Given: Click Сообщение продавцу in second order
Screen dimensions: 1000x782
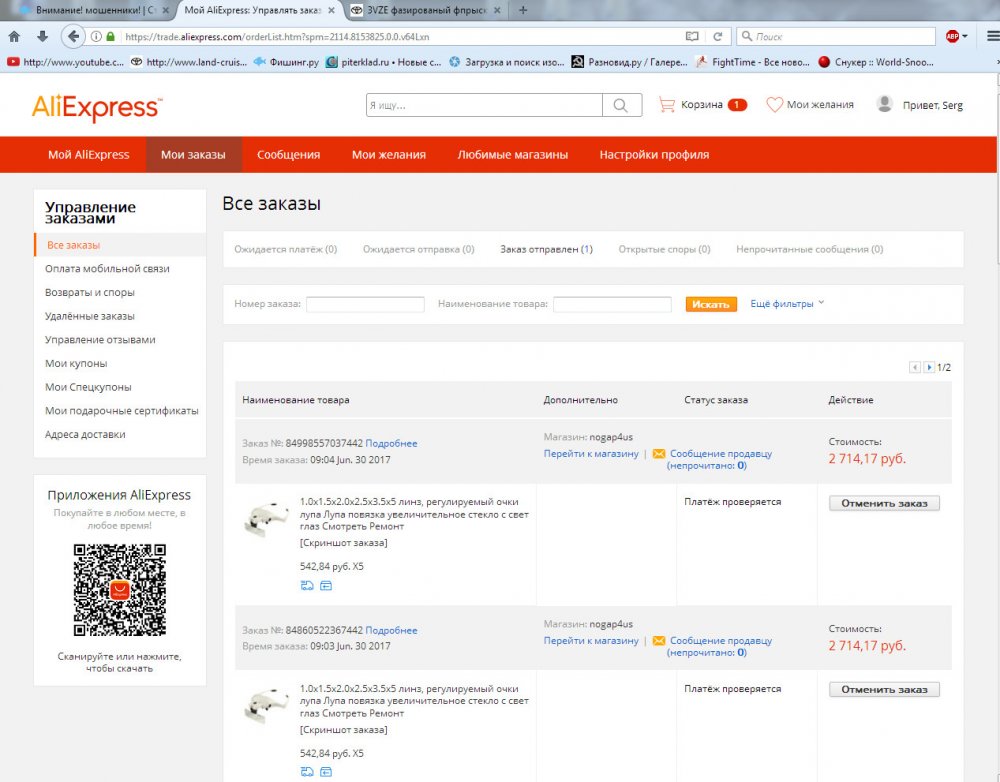Looking at the screenshot, I should pyautogui.click(x=721, y=640).
